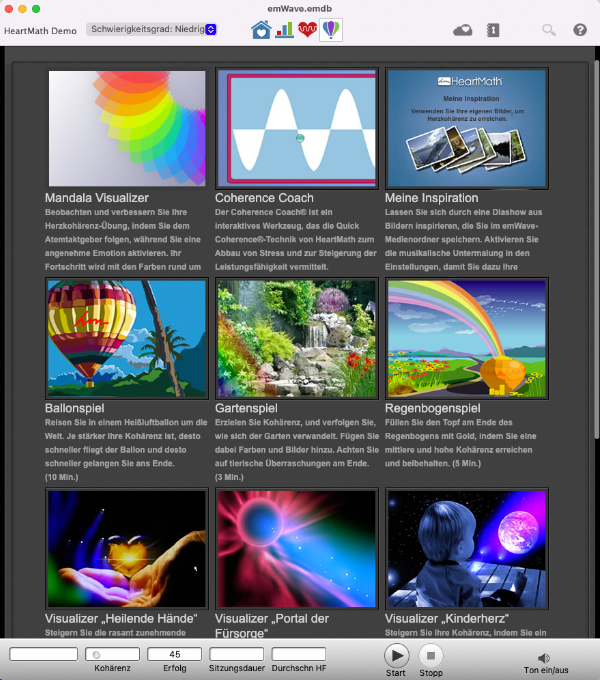Click the Ballonspiel title text
Viewport: 600px width, 680px height.
[75, 409]
